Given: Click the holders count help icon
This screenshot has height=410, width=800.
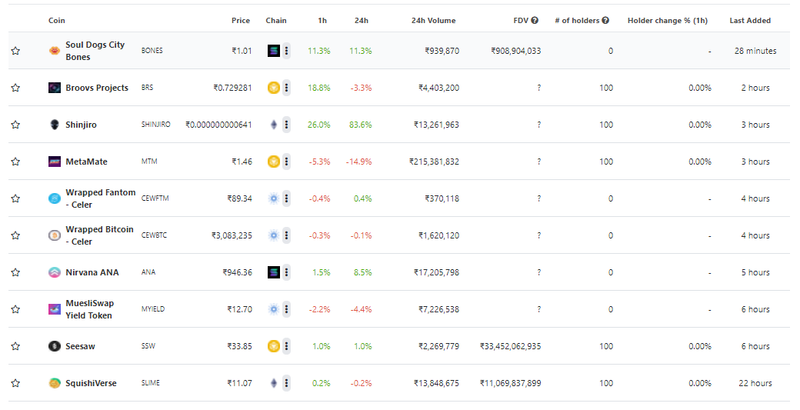Looking at the screenshot, I should tap(605, 20).
